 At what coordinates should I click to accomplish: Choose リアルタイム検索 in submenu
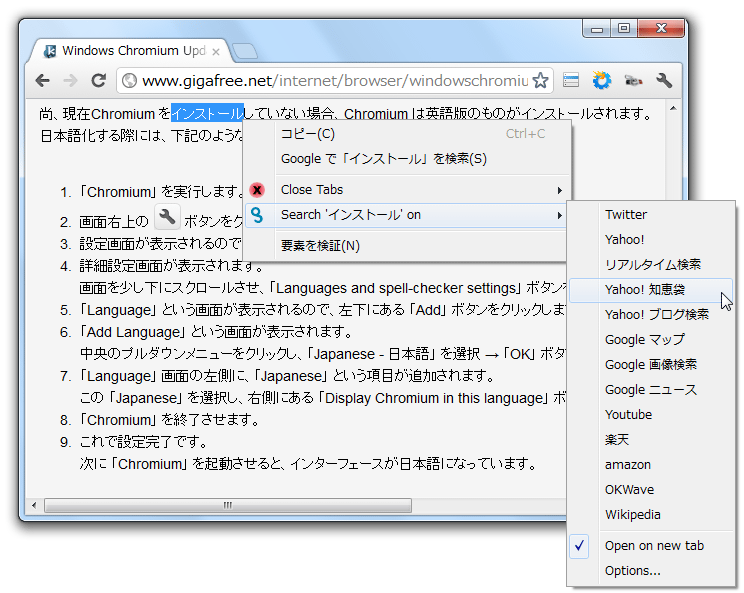click(x=651, y=265)
